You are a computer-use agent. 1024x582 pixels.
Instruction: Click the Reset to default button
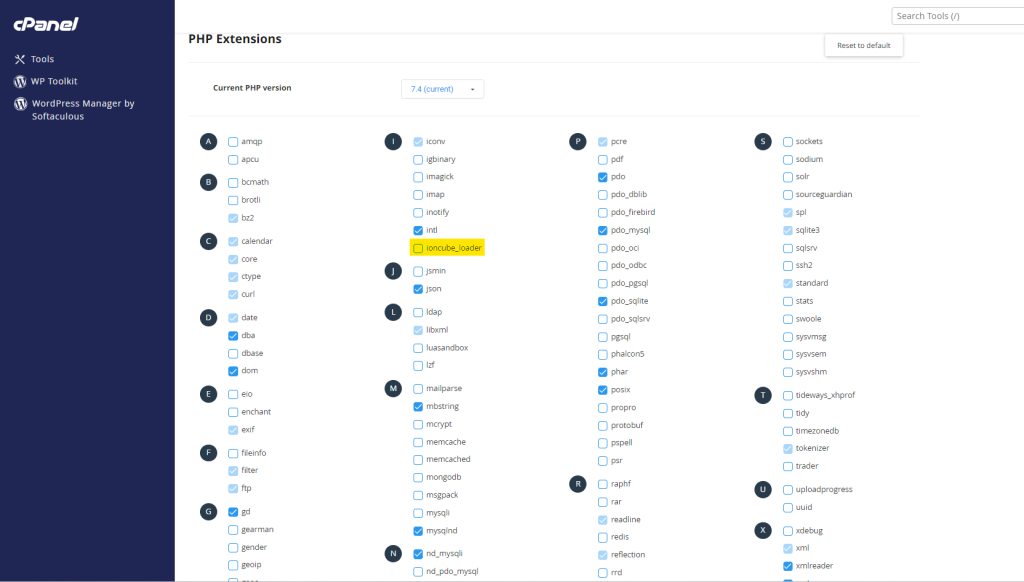(863, 46)
